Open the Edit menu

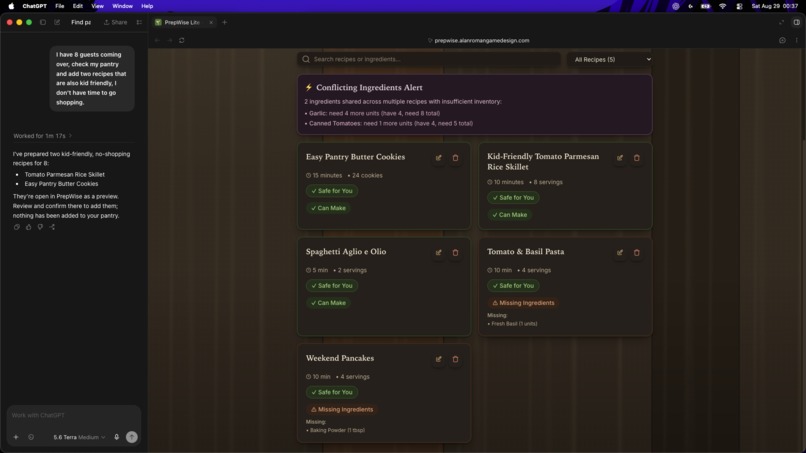(x=78, y=6)
